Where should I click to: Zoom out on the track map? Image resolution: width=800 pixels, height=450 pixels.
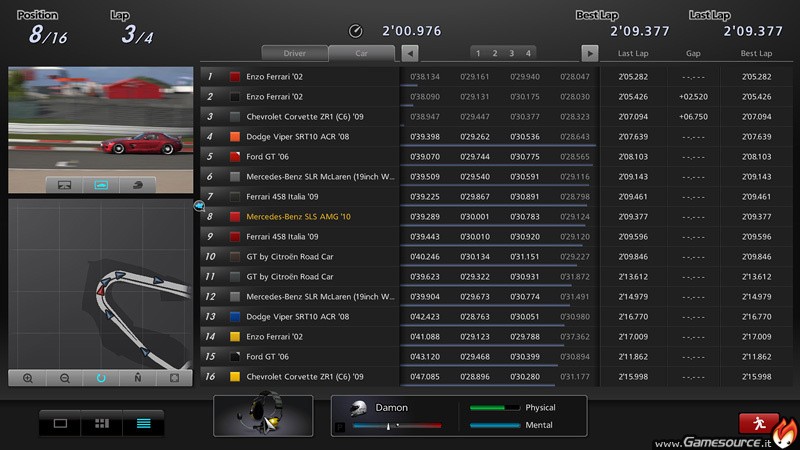tap(65, 378)
